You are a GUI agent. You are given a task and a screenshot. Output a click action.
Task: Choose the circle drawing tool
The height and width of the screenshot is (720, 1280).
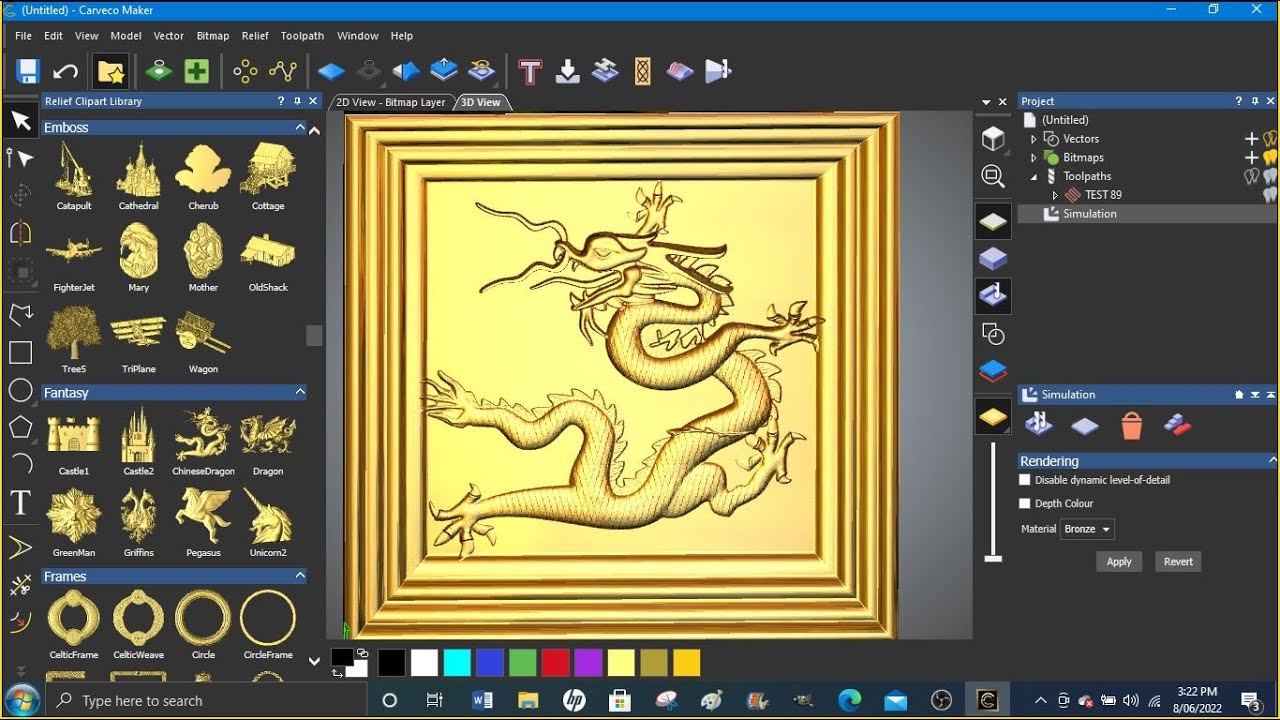20,390
